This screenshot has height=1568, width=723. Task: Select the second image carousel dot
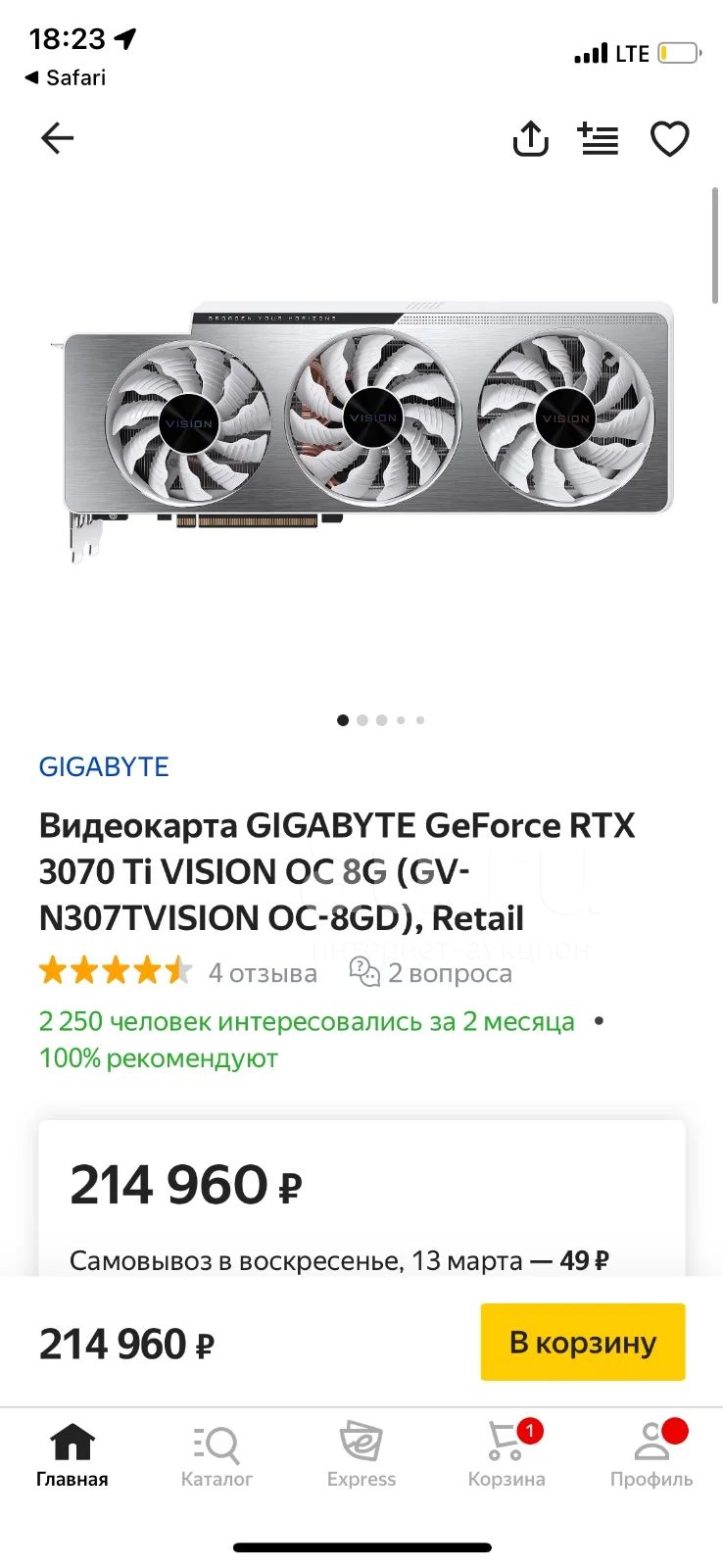[362, 720]
